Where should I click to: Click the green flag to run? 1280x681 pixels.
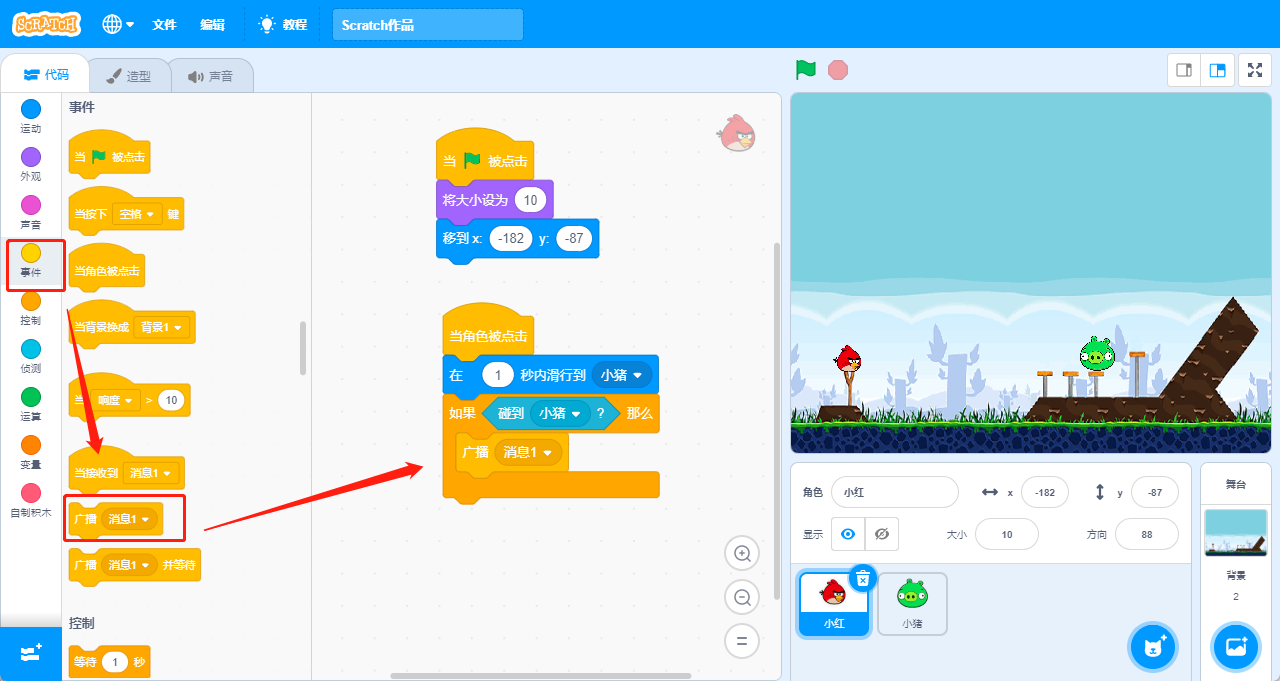tap(806, 70)
